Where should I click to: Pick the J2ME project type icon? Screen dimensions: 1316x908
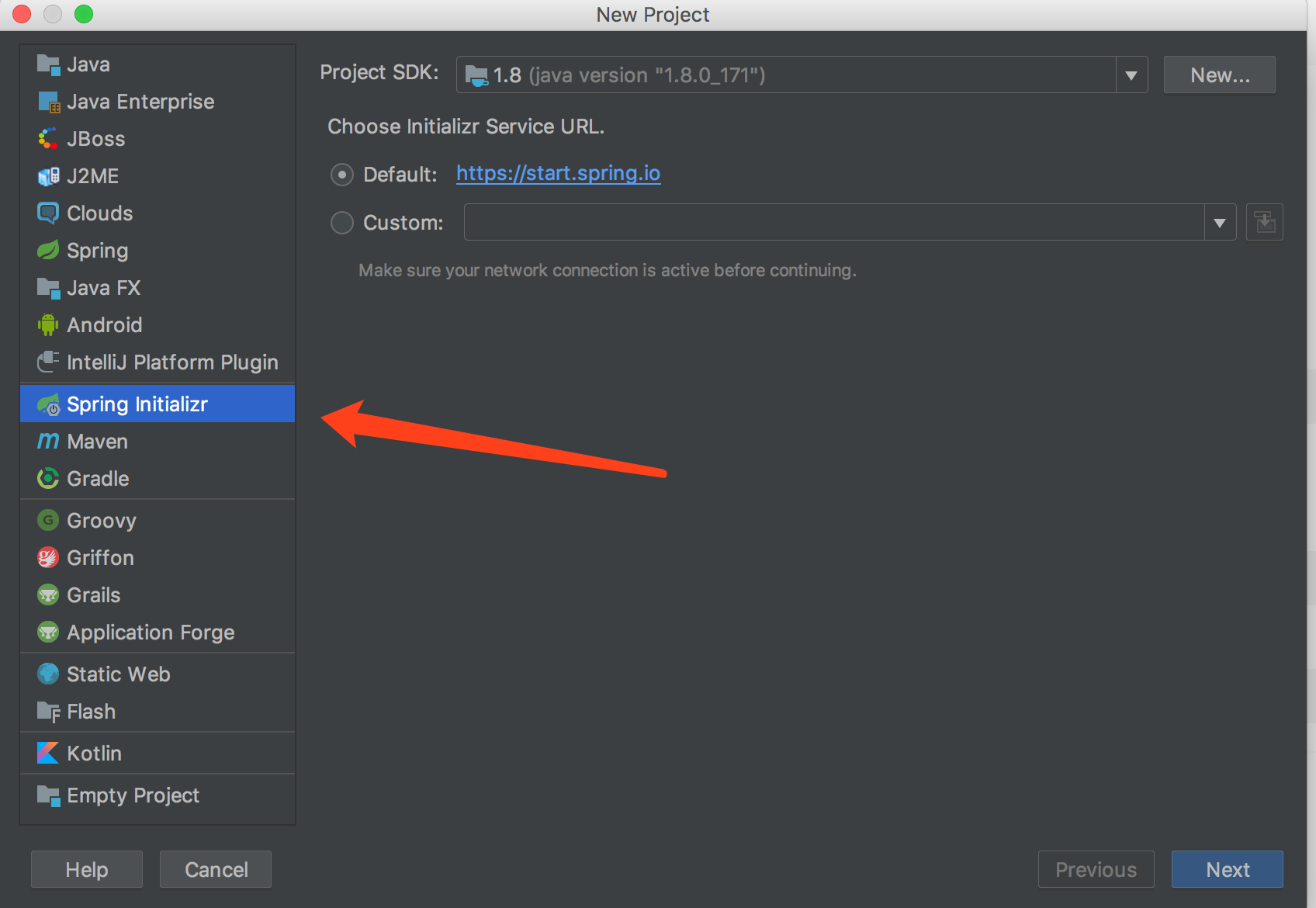48,176
